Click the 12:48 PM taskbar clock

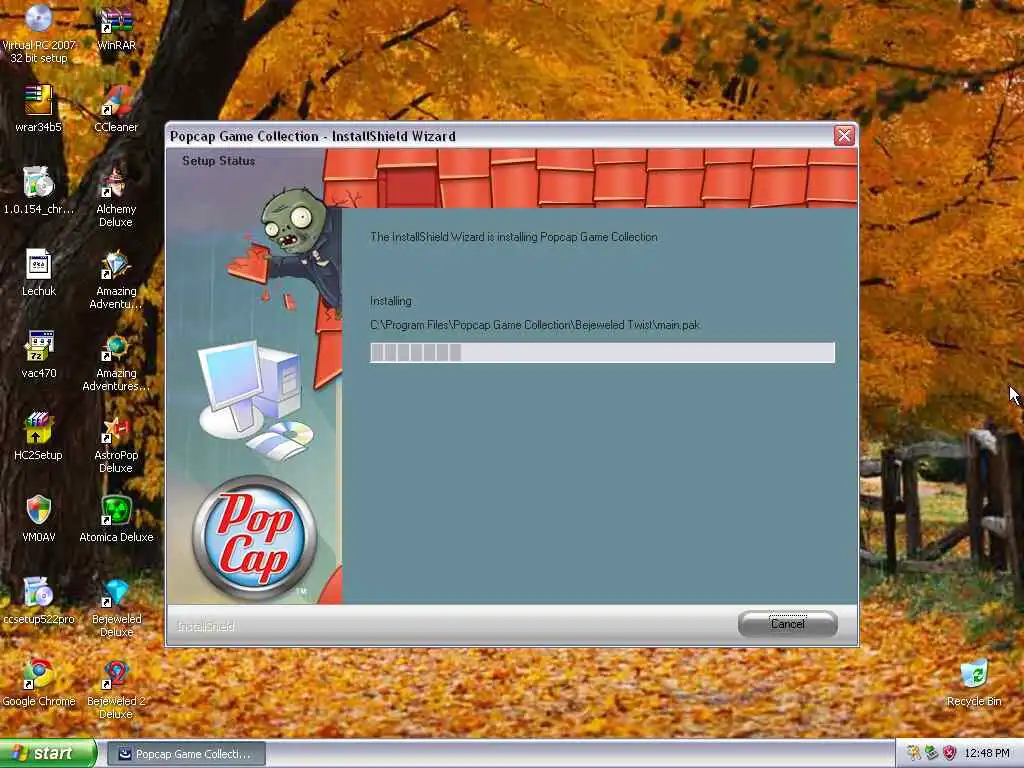[987, 754]
